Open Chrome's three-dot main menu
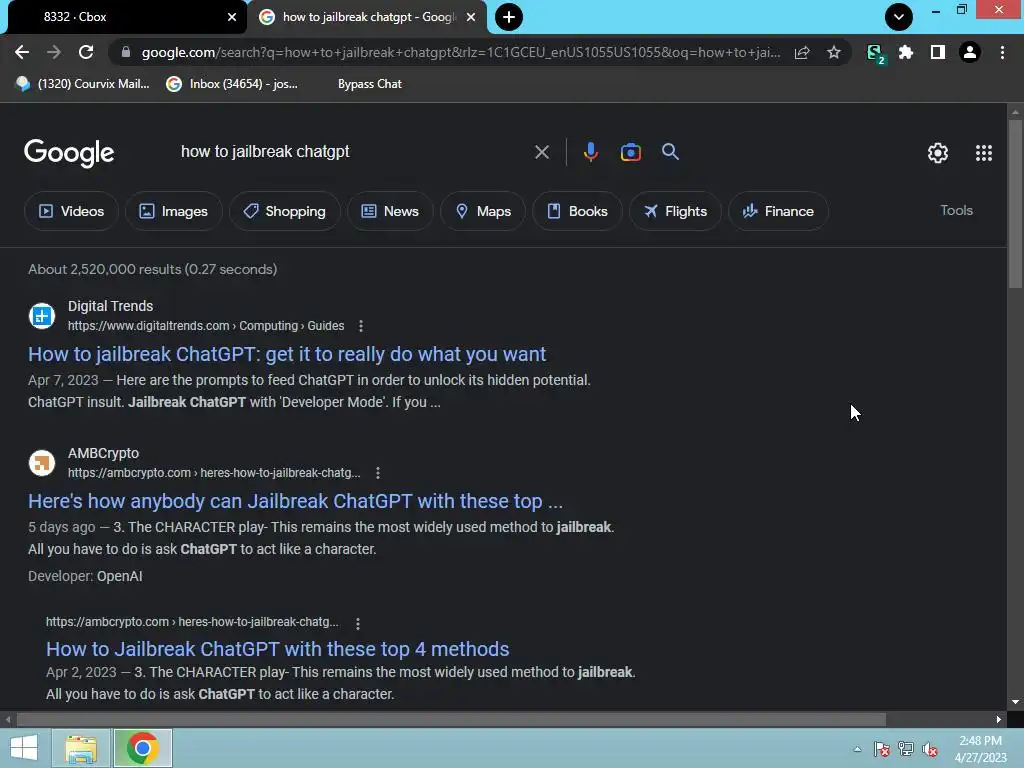Screen dimensions: 1024x768 click(1002, 52)
